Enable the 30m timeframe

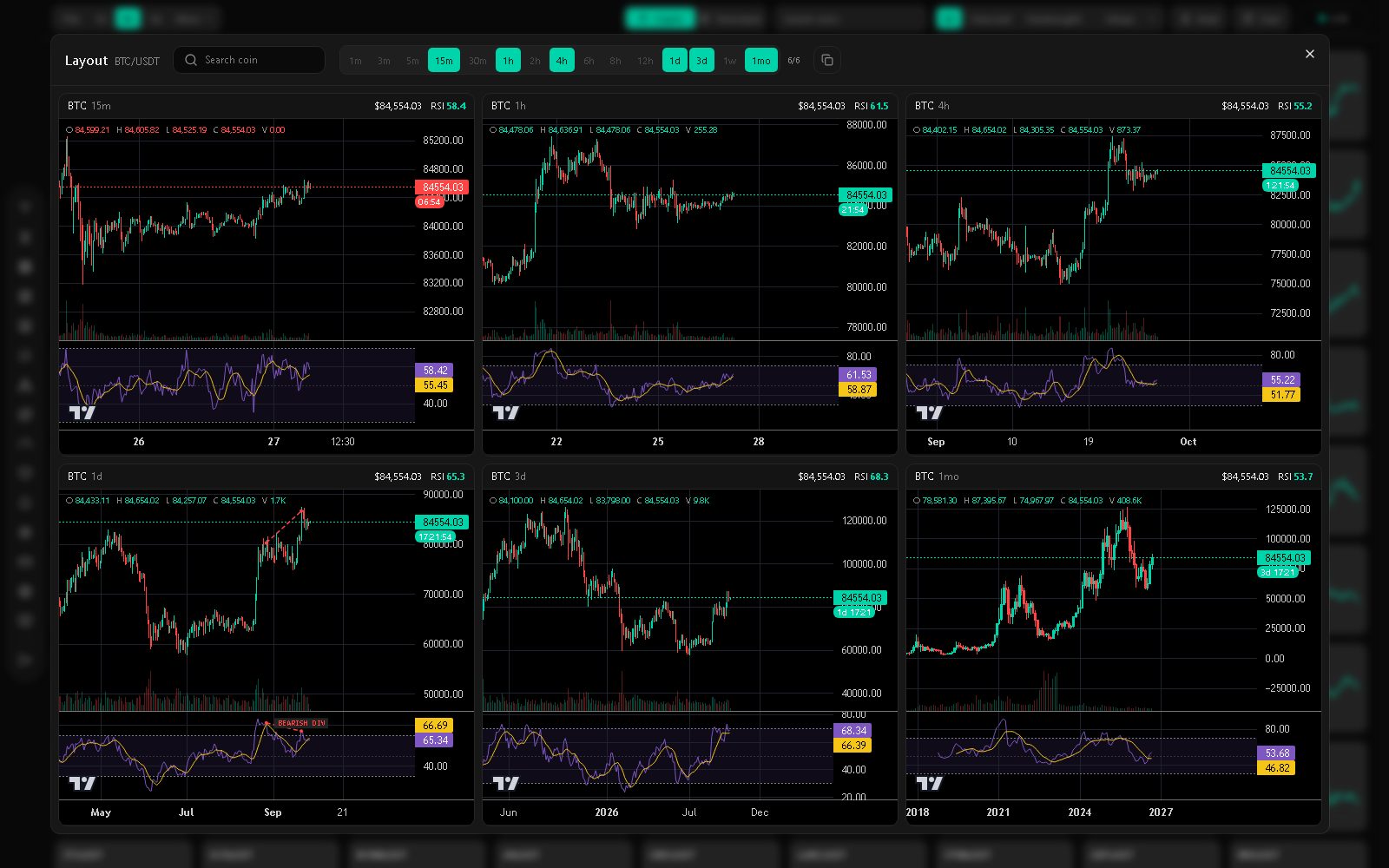(477, 61)
